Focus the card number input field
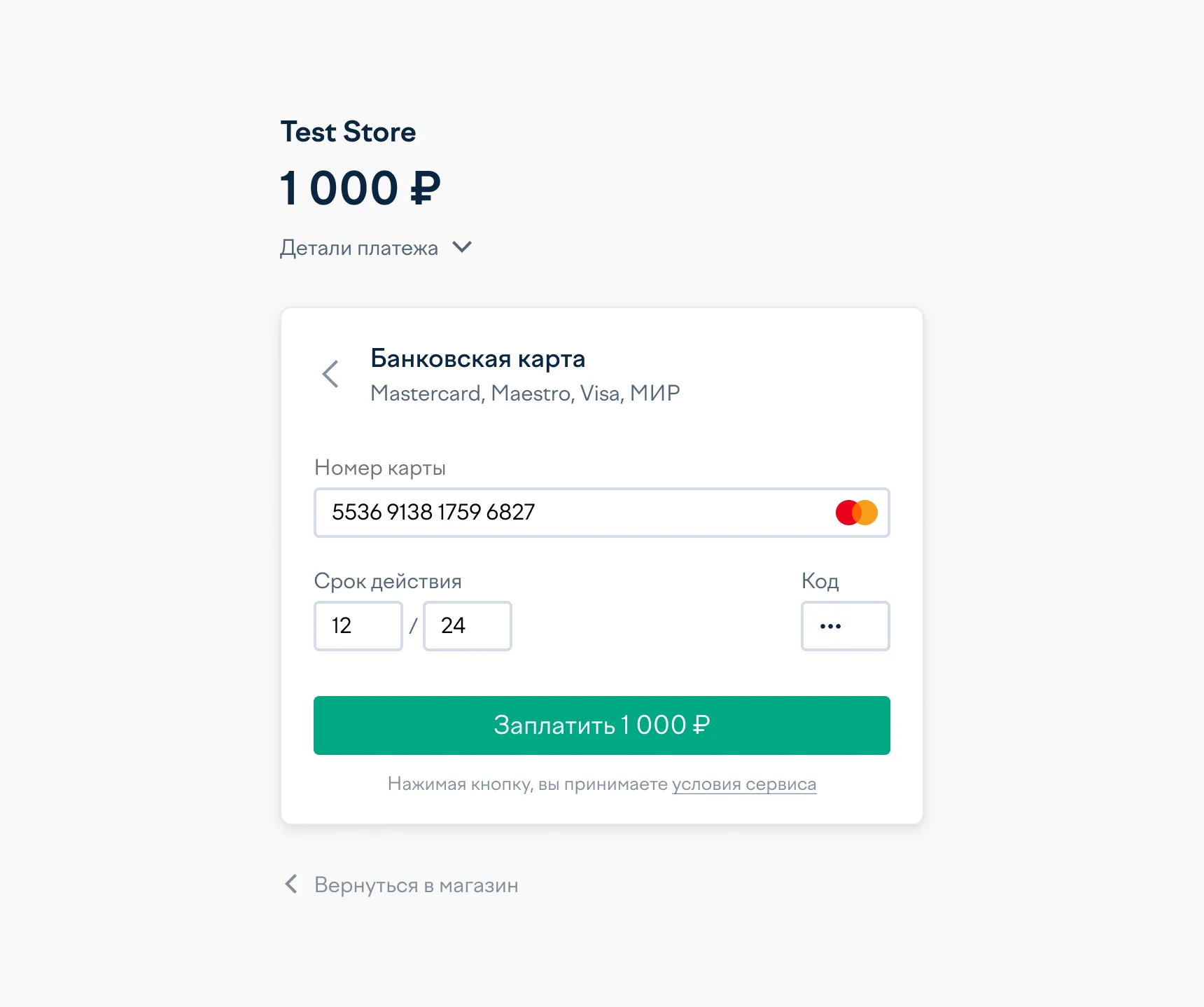1204x1007 pixels. [574, 513]
